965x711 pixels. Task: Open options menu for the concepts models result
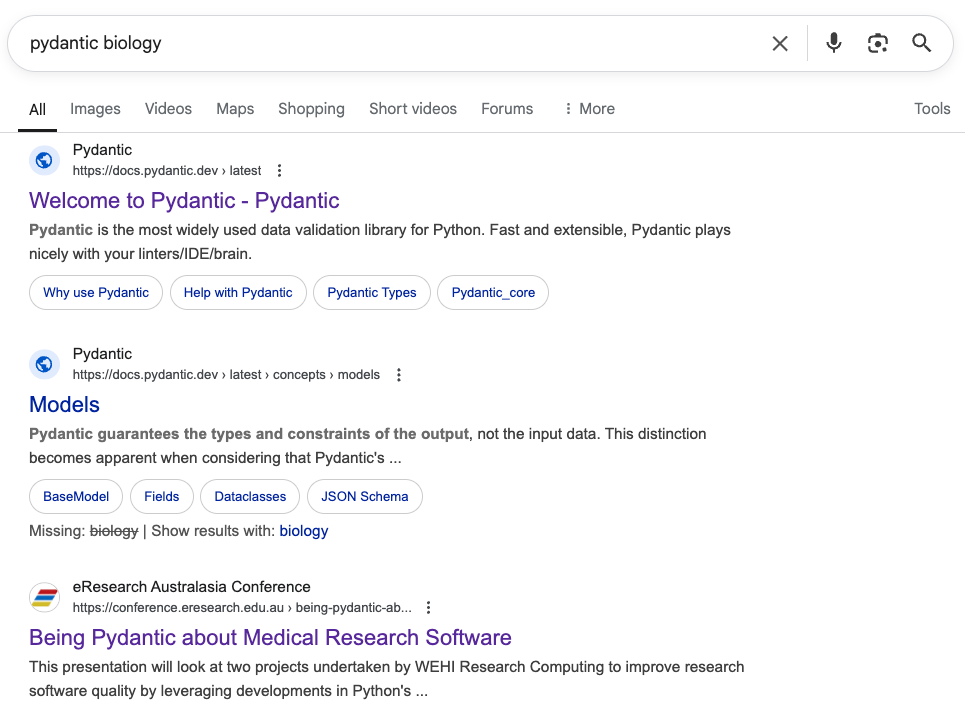tap(399, 375)
